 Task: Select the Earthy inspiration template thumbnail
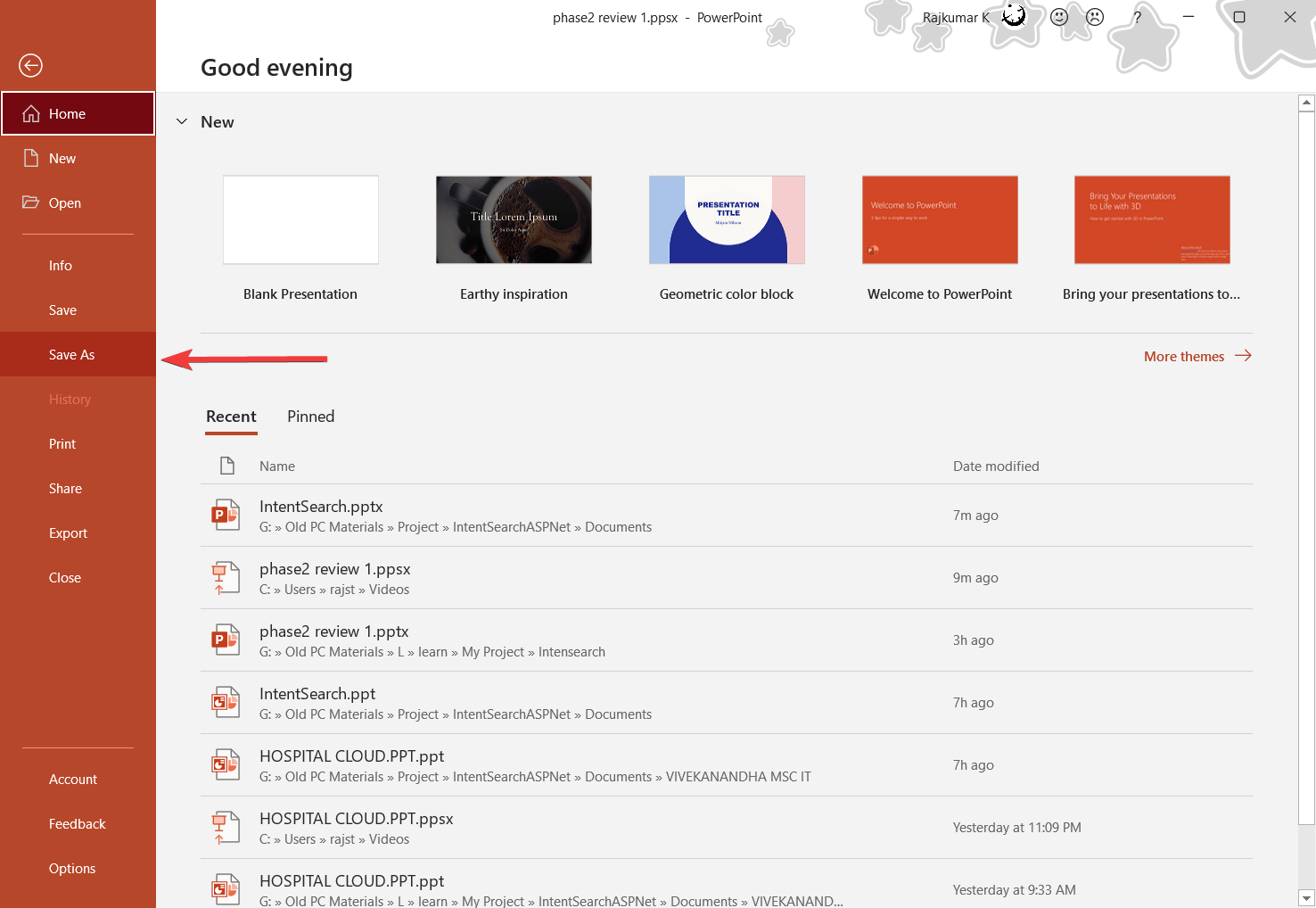coord(514,219)
